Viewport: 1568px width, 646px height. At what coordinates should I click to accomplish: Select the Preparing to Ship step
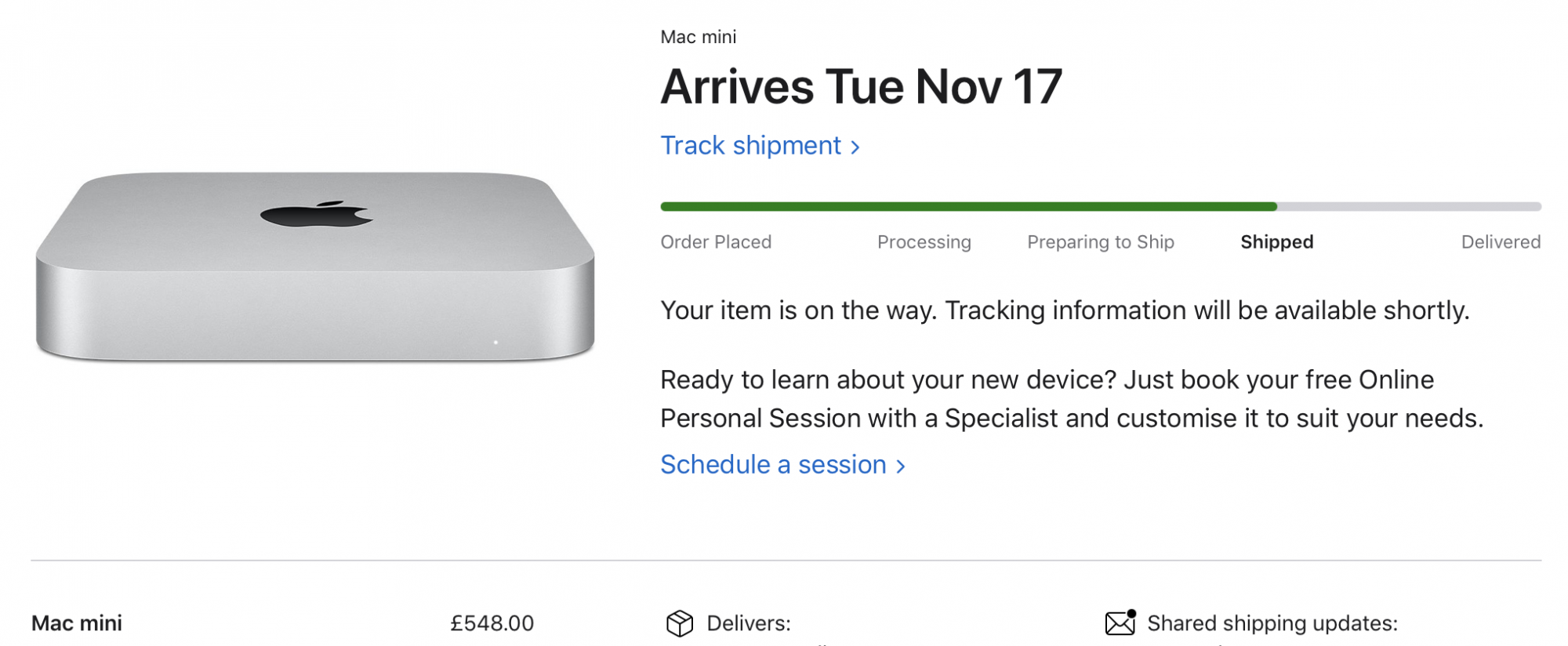point(1100,242)
